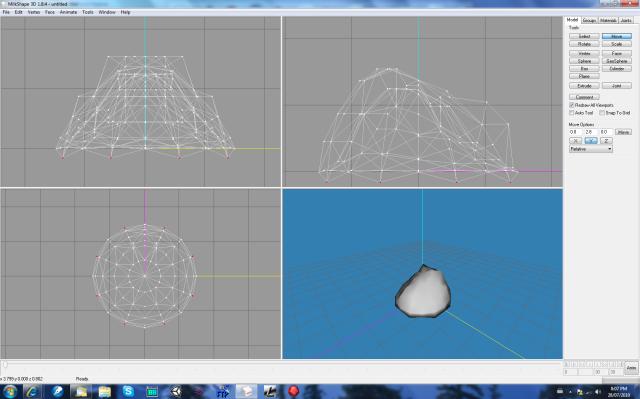The height and width of the screenshot is (399, 640).
Task: Click the Windows Start orb
Action: 10,392
